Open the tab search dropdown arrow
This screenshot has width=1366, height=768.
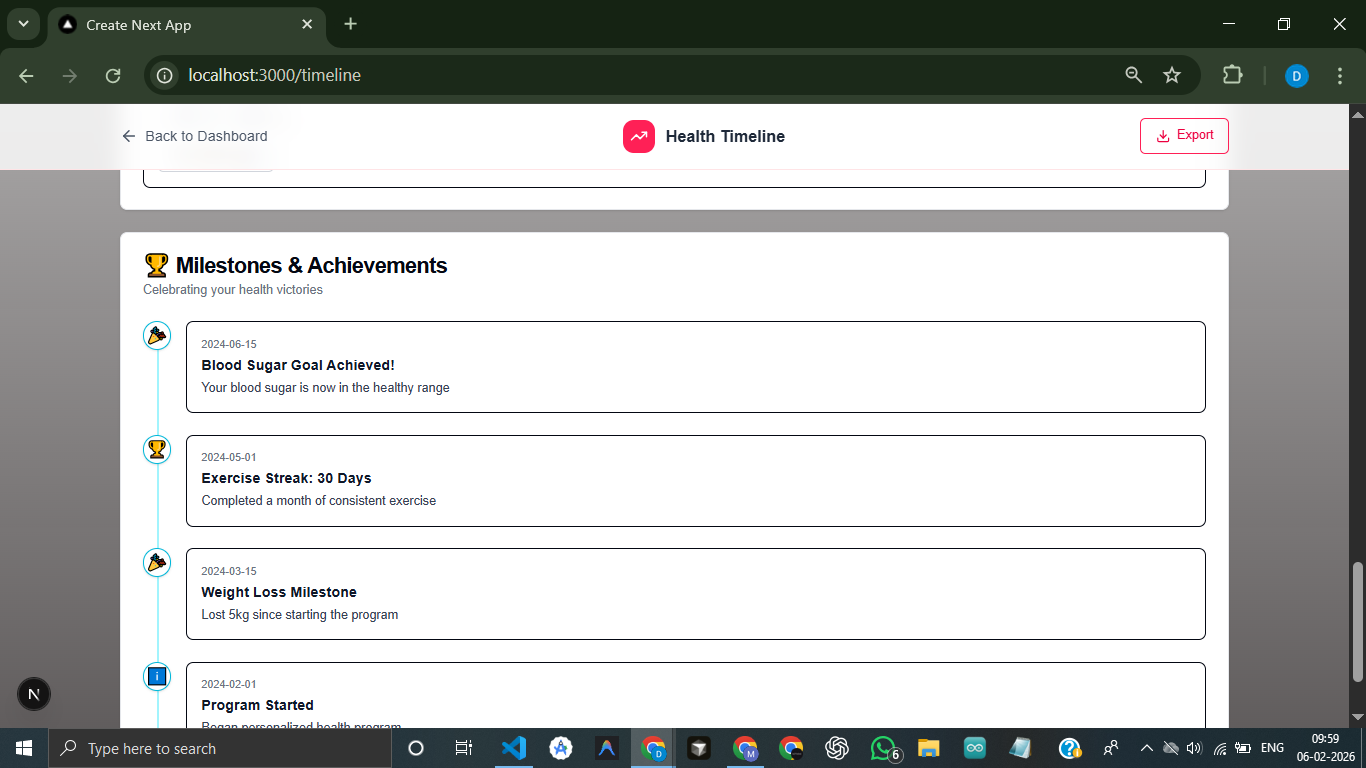(23, 24)
